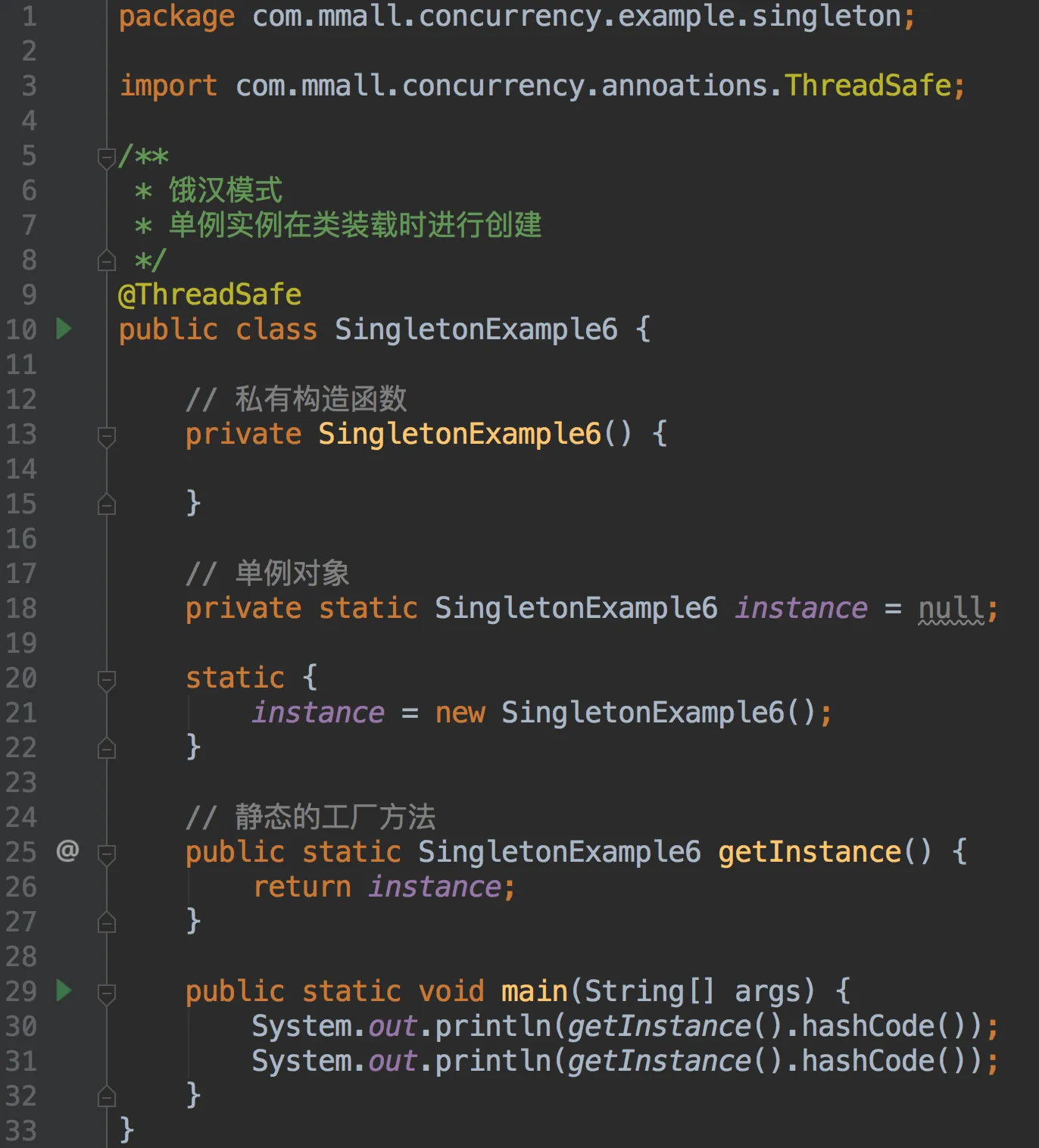Click line number 18 in the gutter
1039x1148 pixels.
21,608
